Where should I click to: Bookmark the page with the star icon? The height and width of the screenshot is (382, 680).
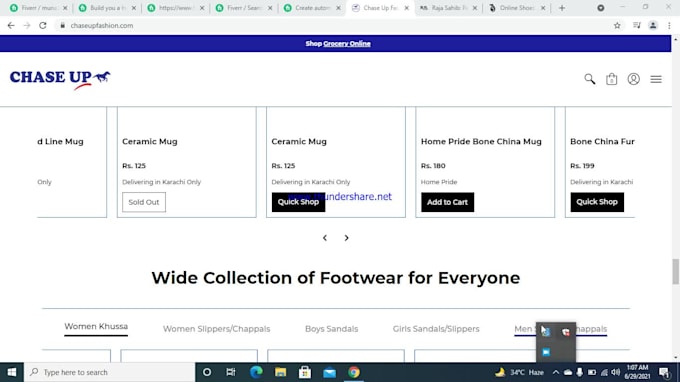pos(617,26)
